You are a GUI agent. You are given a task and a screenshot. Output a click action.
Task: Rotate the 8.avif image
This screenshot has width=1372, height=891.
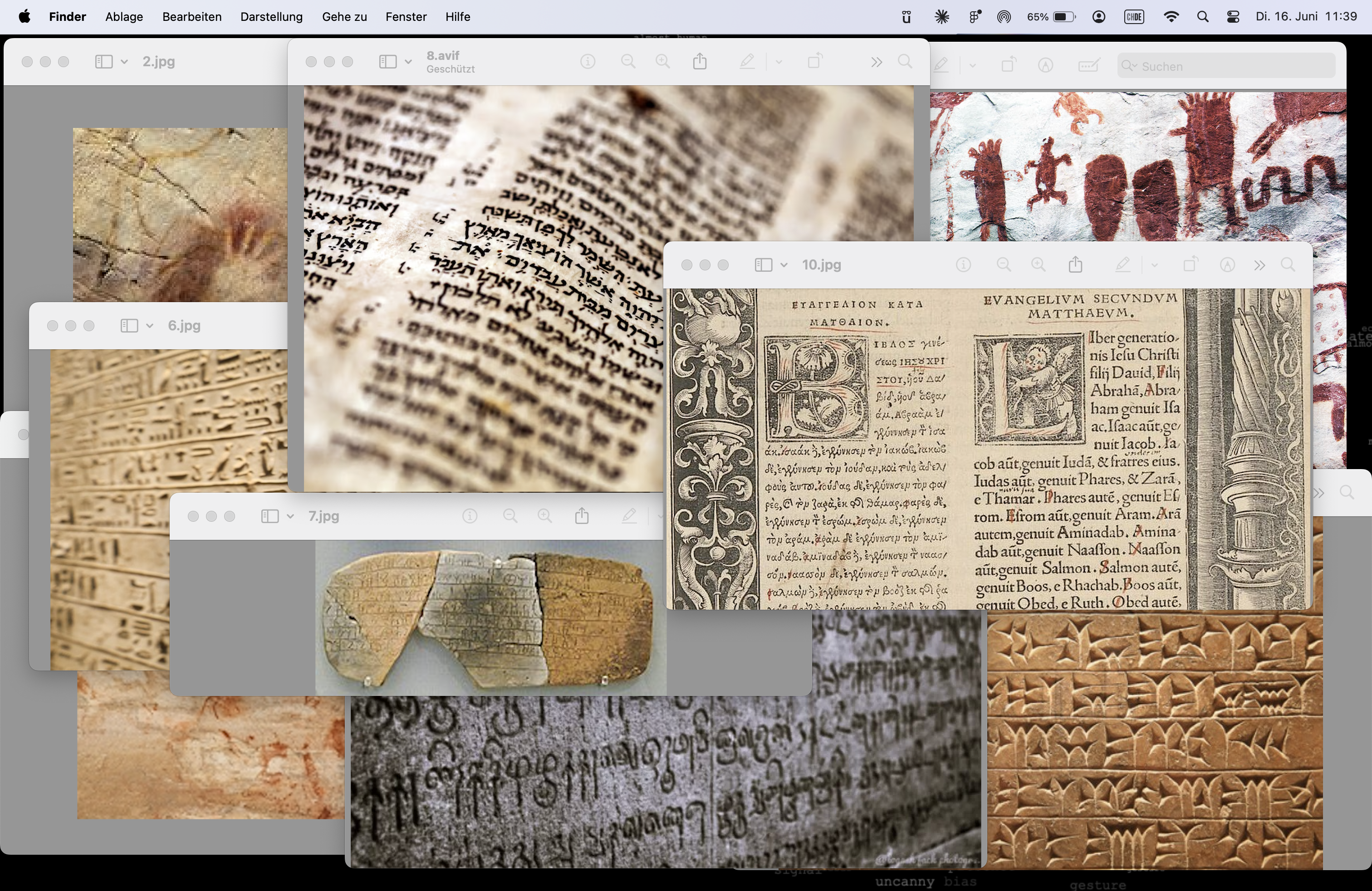(814, 61)
